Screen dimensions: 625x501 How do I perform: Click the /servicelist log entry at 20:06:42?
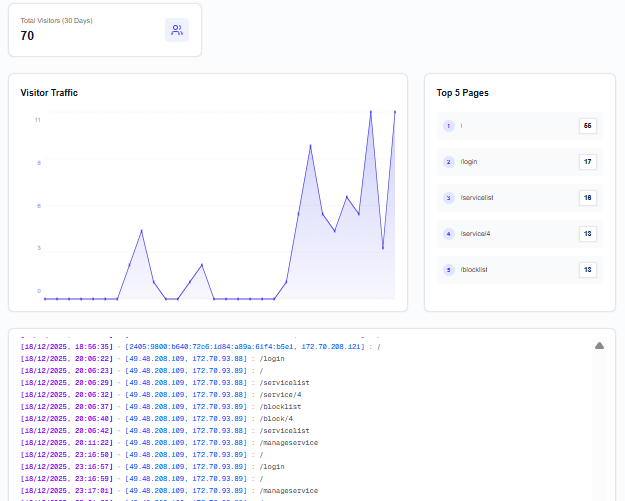tap(165, 430)
